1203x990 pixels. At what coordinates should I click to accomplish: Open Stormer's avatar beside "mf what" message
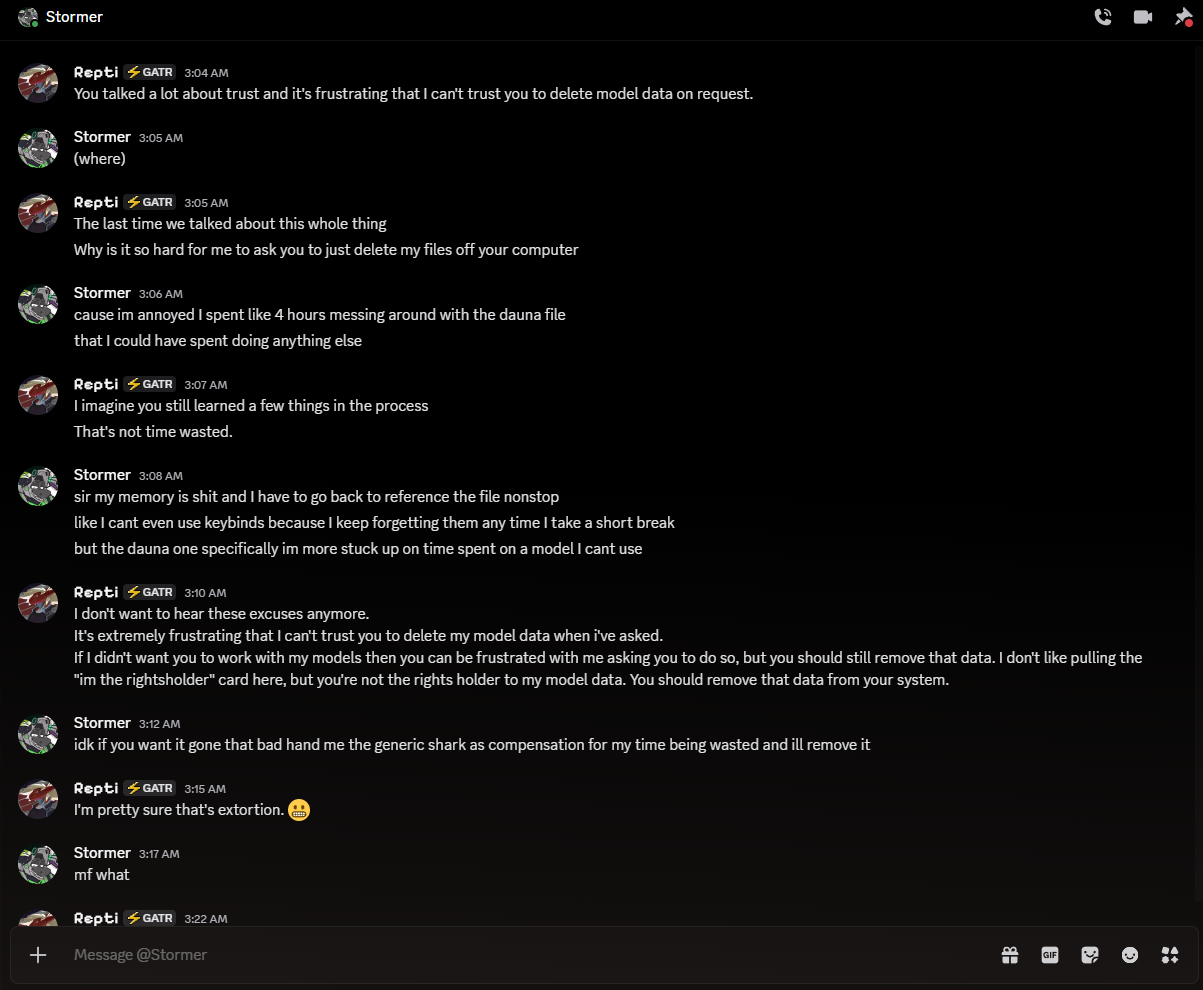[x=38, y=863]
